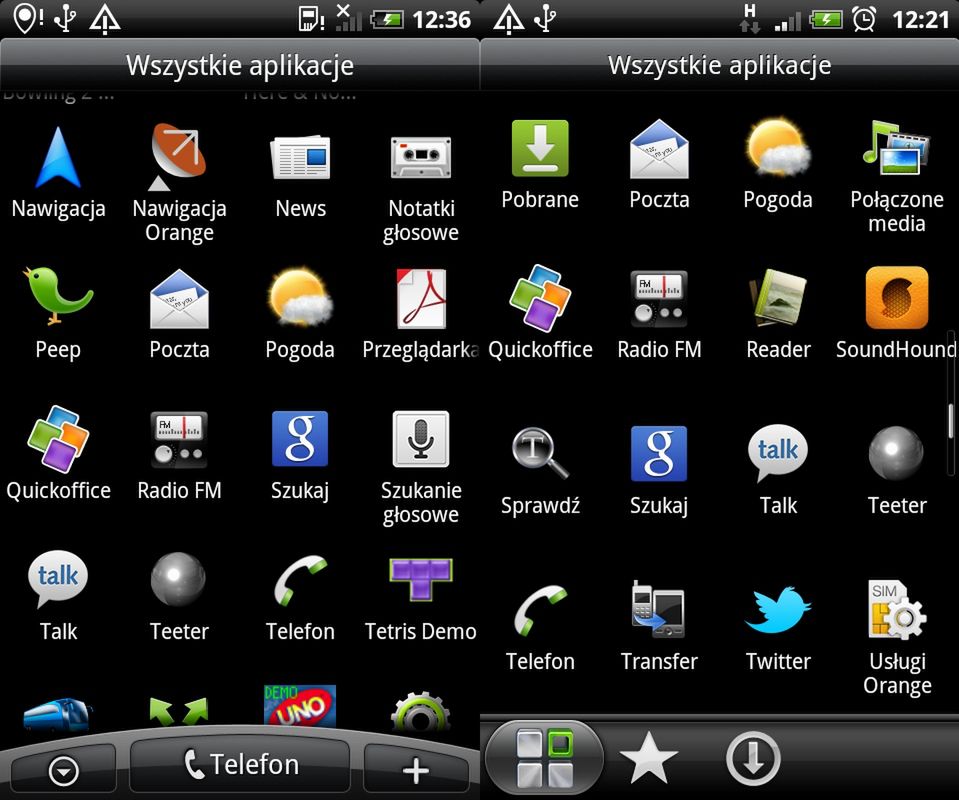
Task: Open the green arrows app at bottom
Action: pyautogui.click(x=179, y=711)
